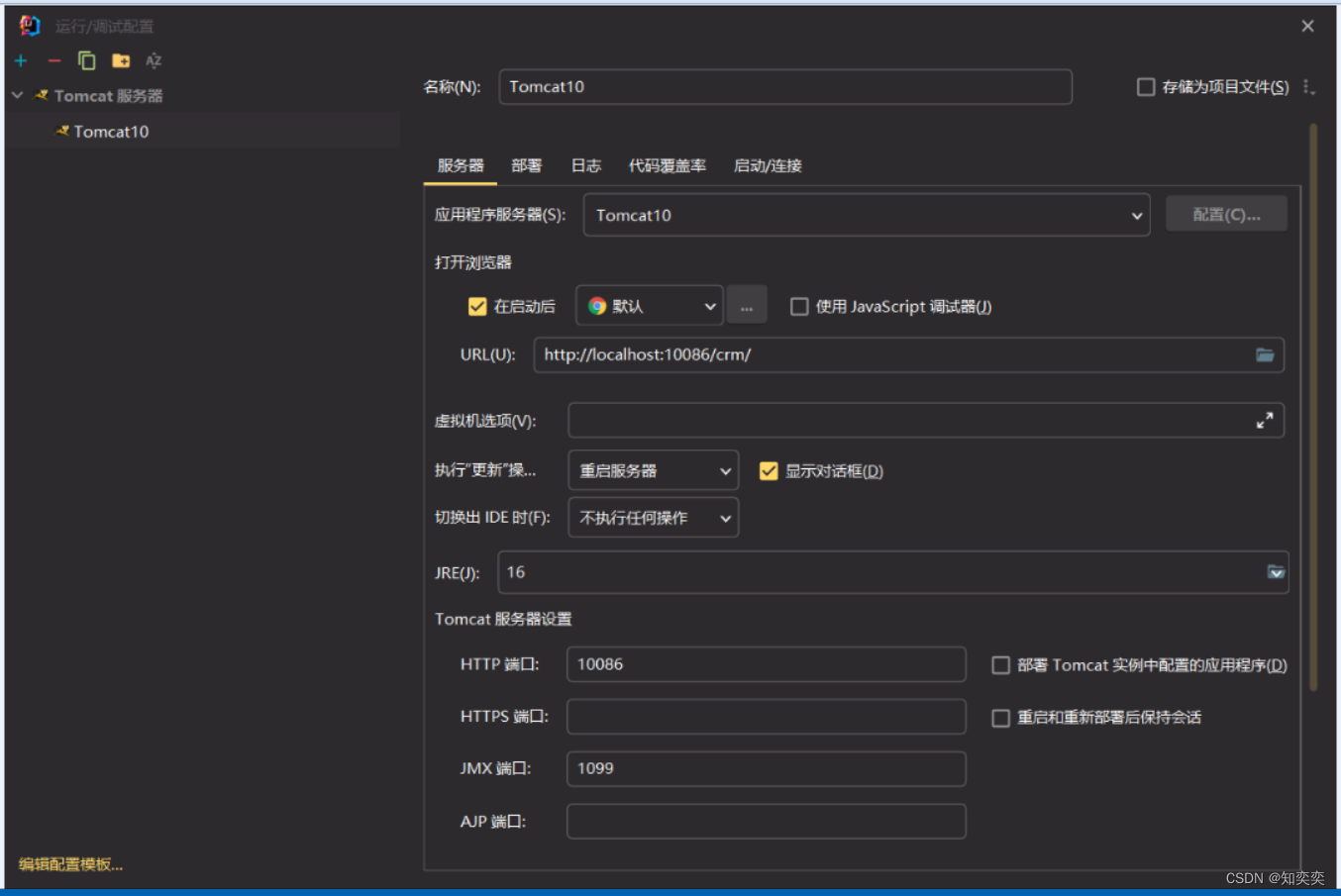Enable preserve sessions across restarts and redeploys

[x=1001, y=718]
